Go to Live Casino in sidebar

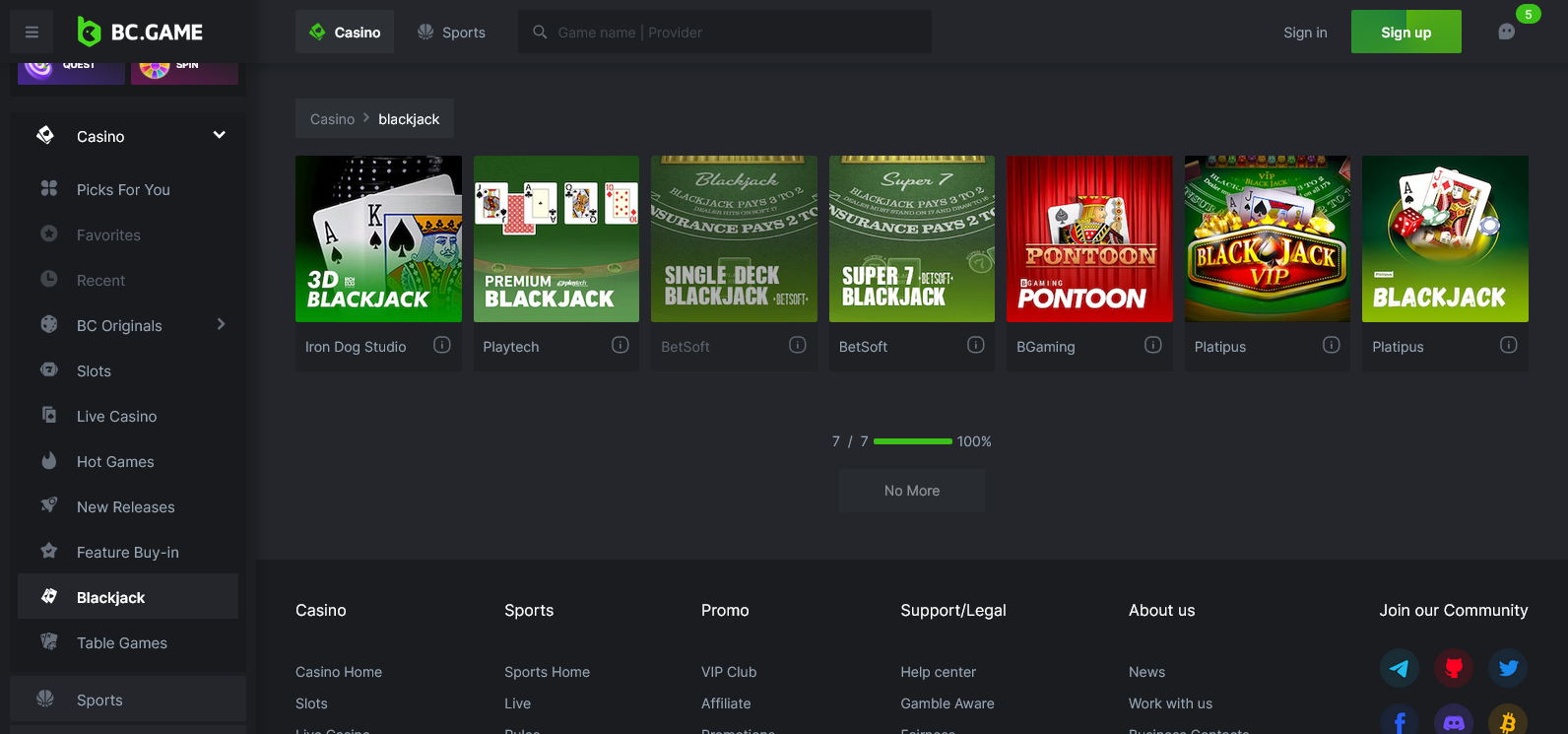point(128,416)
